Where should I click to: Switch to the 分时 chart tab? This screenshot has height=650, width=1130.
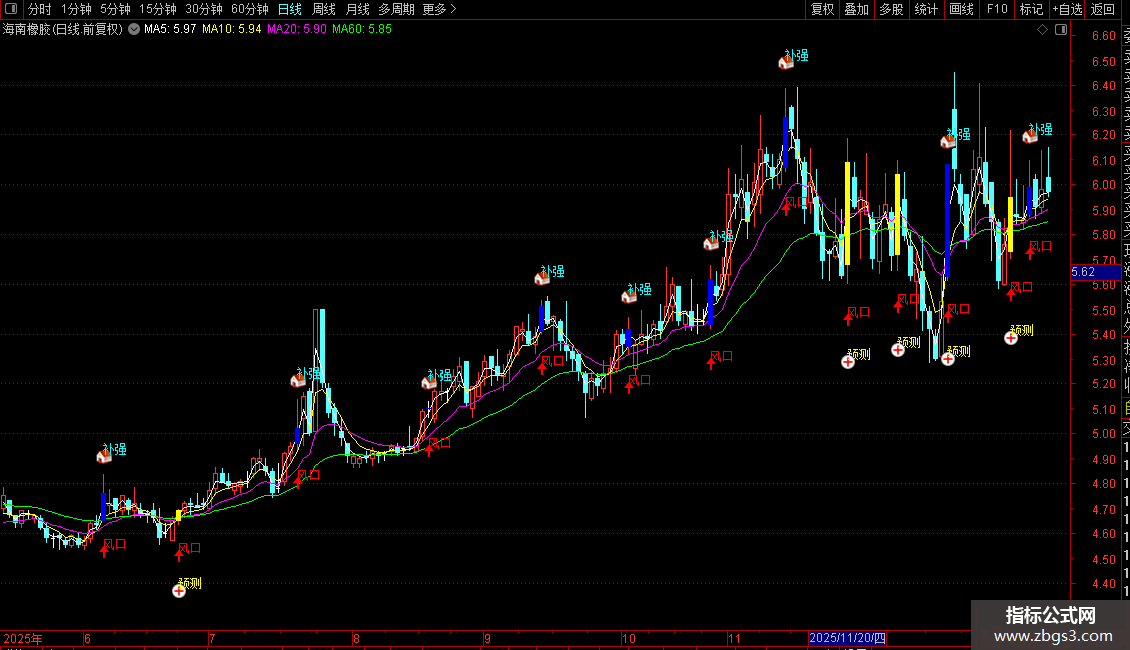pyautogui.click(x=40, y=9)
